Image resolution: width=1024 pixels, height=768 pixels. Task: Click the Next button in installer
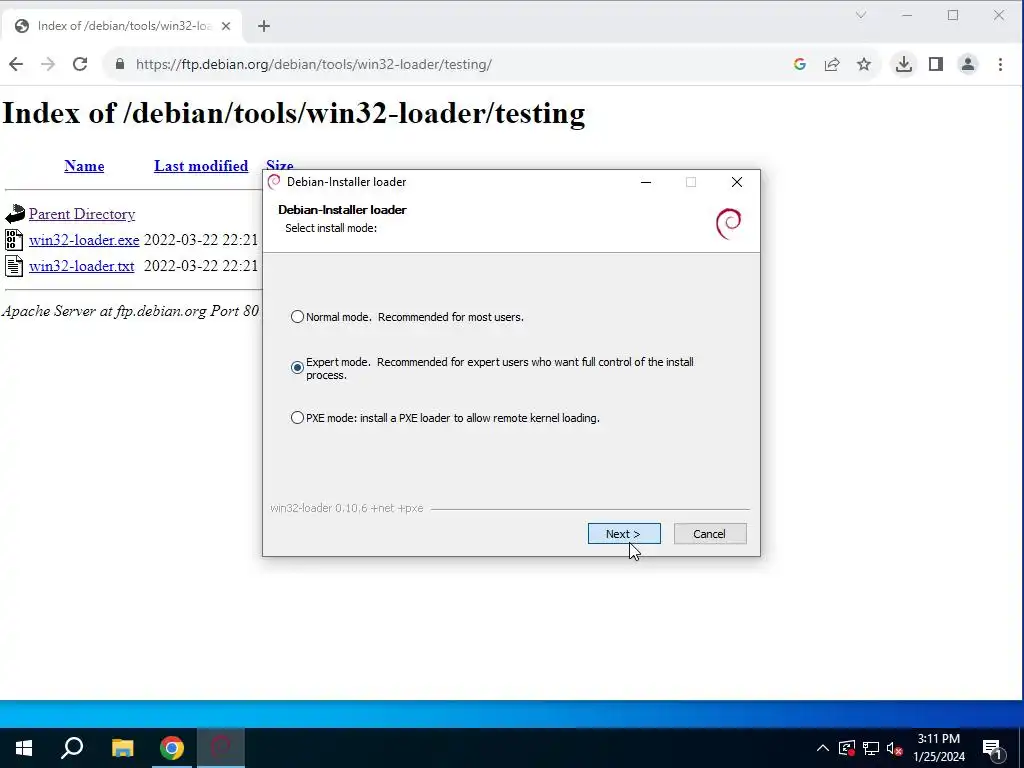point(624,534)
